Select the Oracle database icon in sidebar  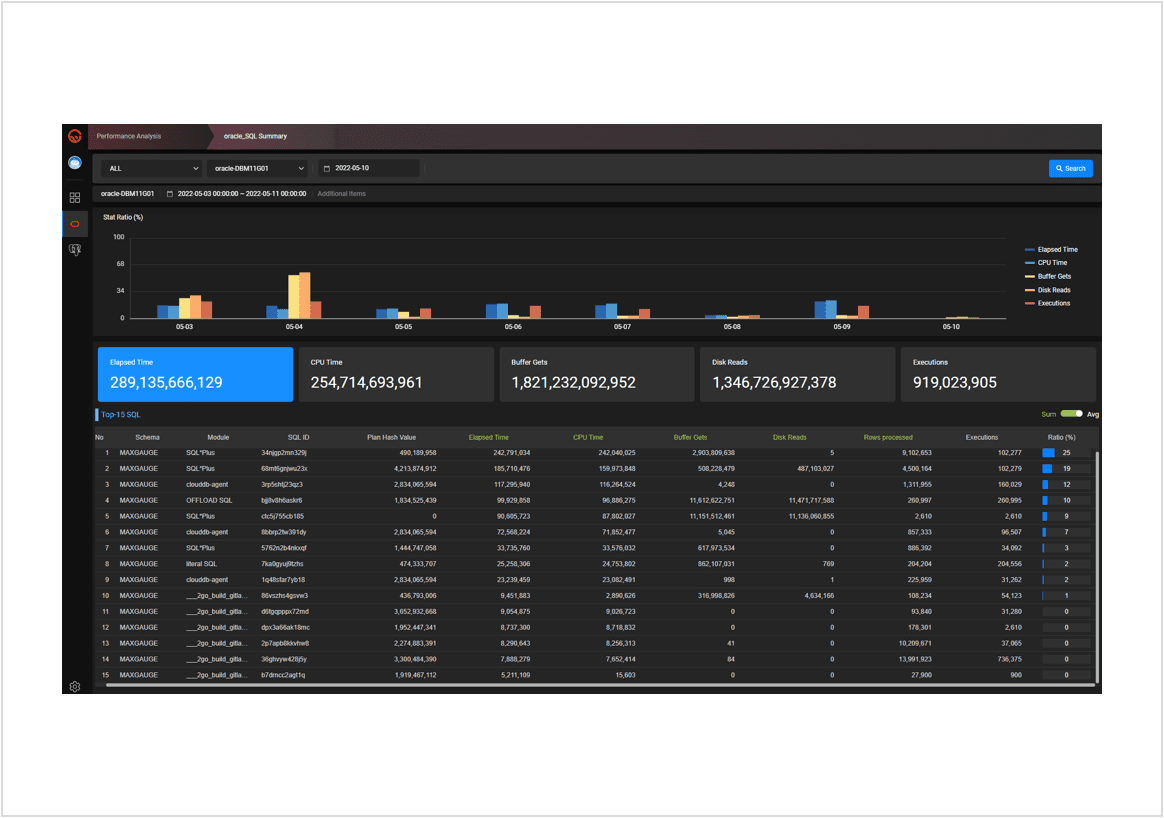[x=74, y=224]
